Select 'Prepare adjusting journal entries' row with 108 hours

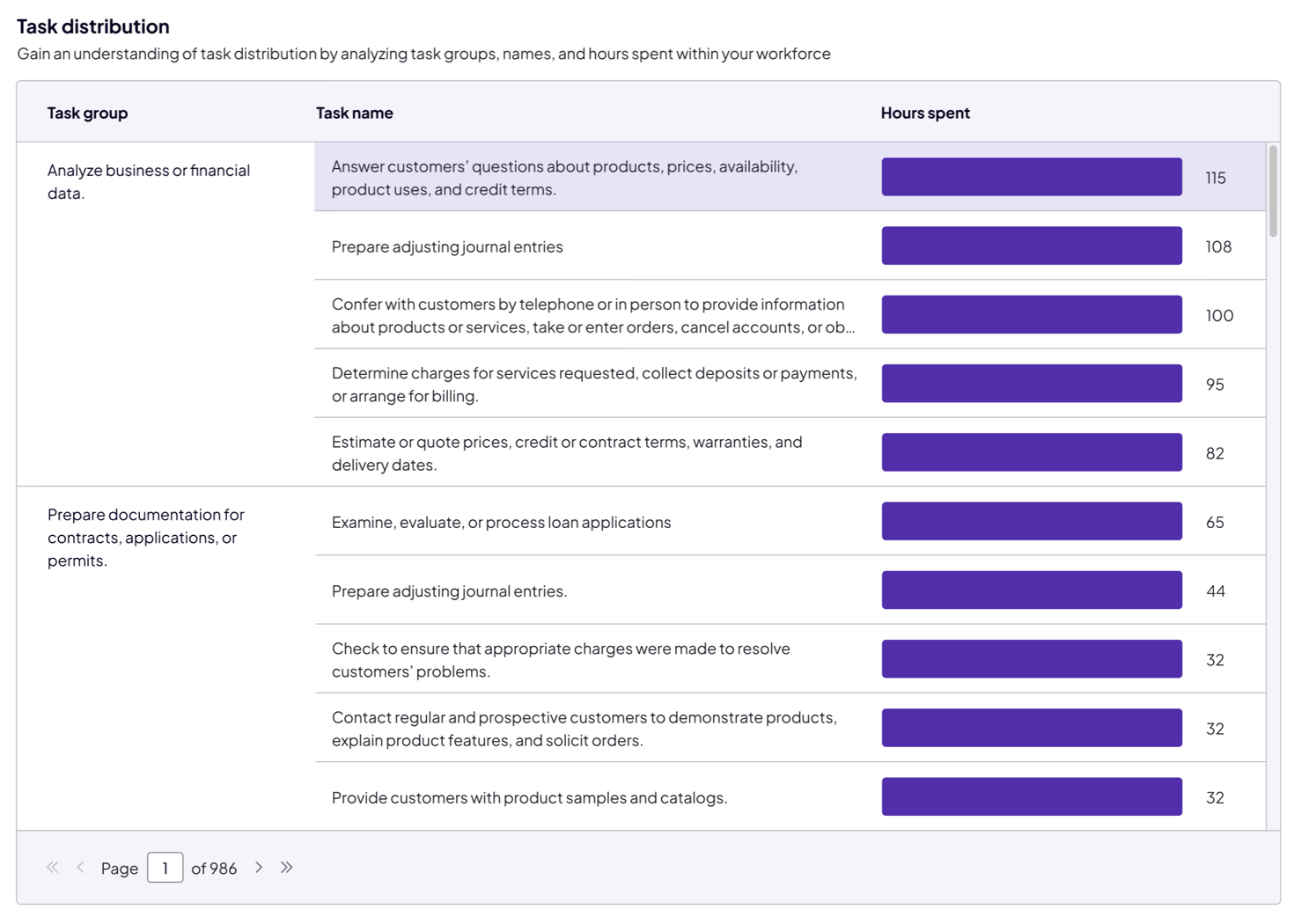447,246
